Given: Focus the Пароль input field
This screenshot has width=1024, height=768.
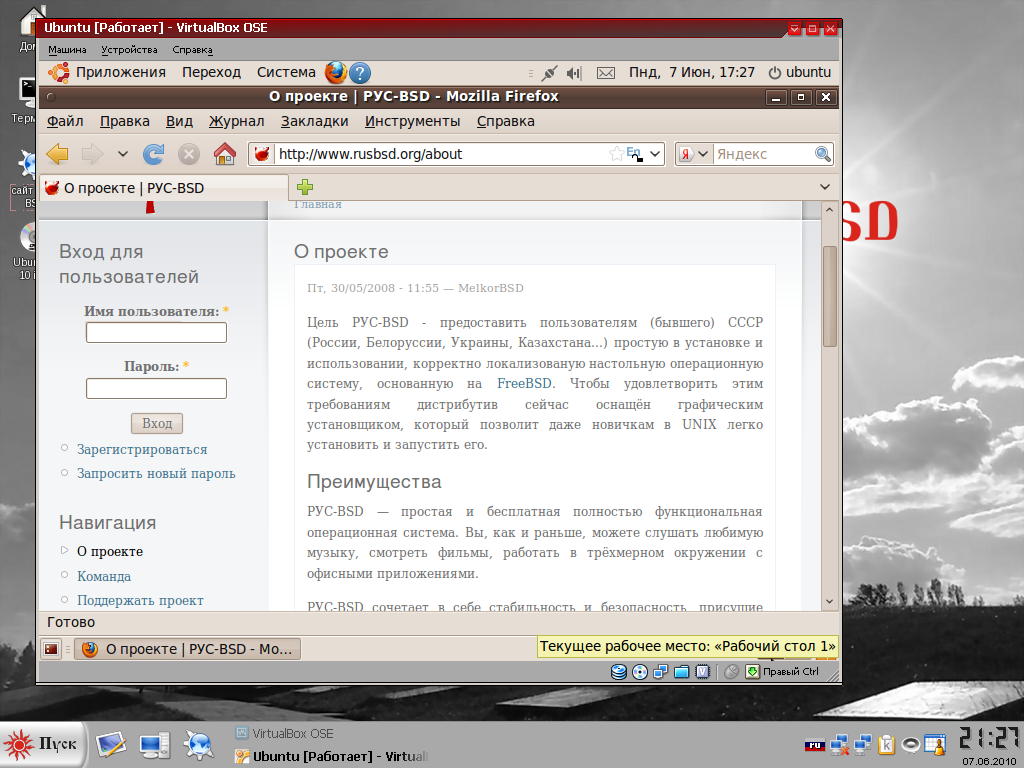Looking at the screenshot, I should tap(156, 389).
